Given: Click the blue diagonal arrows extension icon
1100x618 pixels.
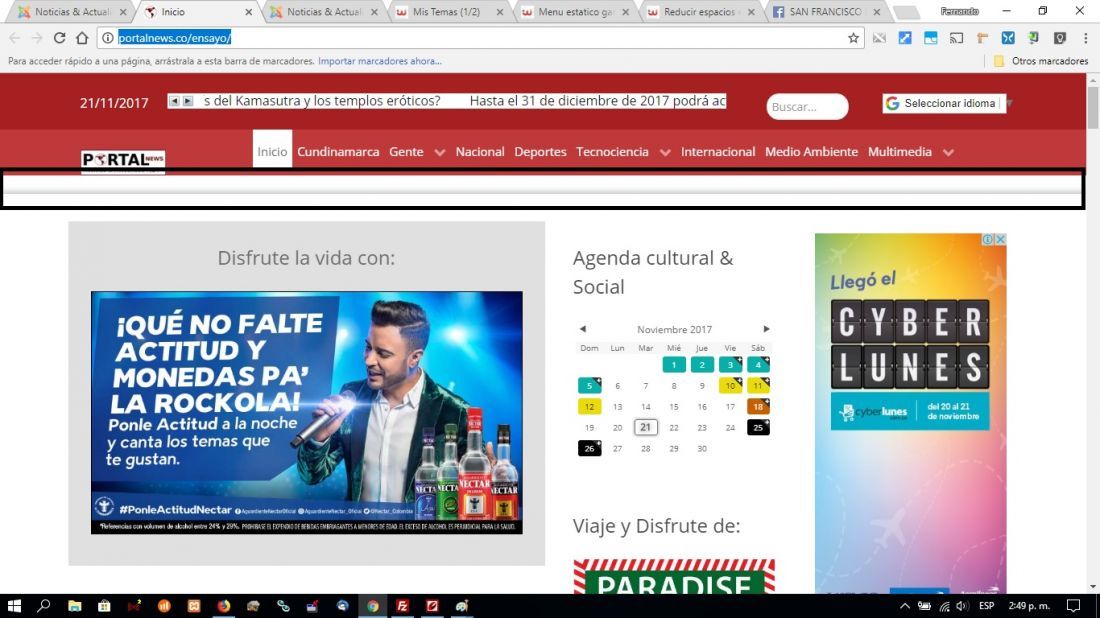Looking at the screenshot, I should tap(905, 39).
